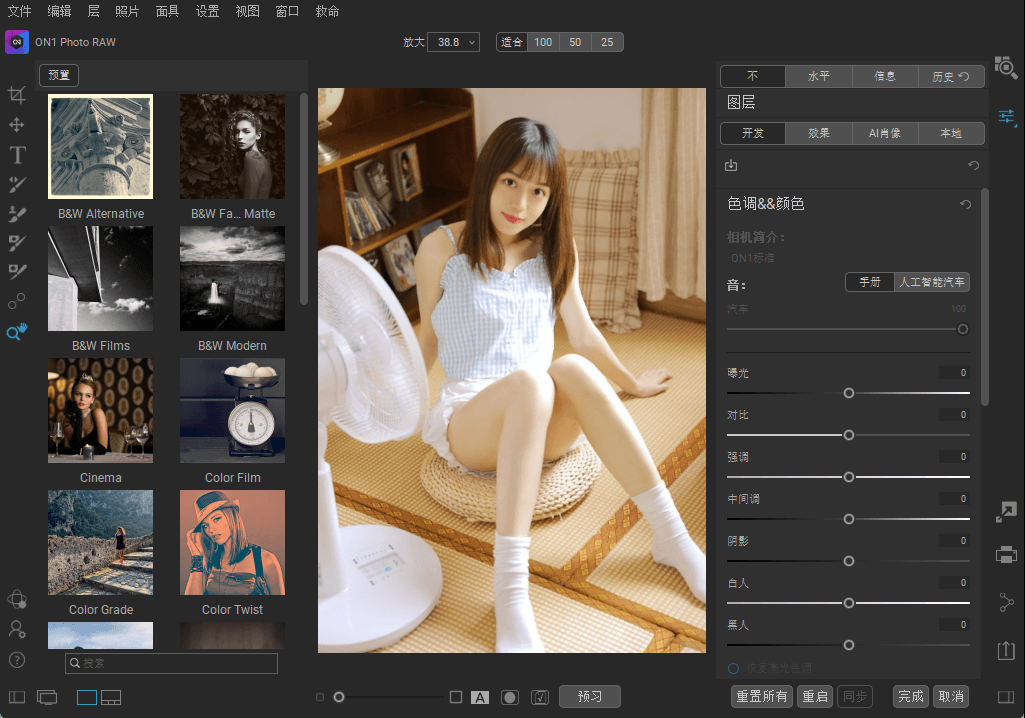1025x718 pixels.
Task: Click the 完成 (Done) button
Action: coord(911,696)
